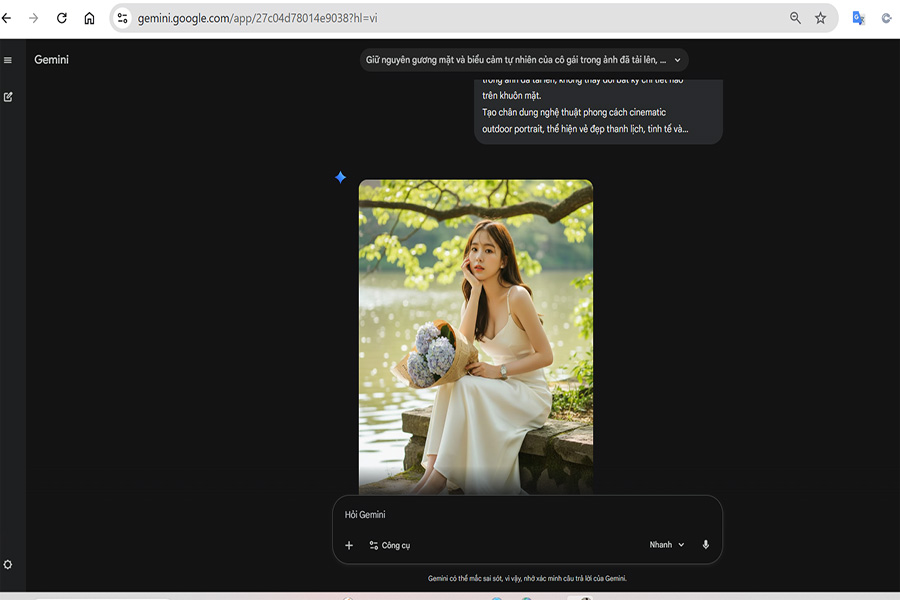
Task: Navigate back to the previous page
Action: click(7, 18)
